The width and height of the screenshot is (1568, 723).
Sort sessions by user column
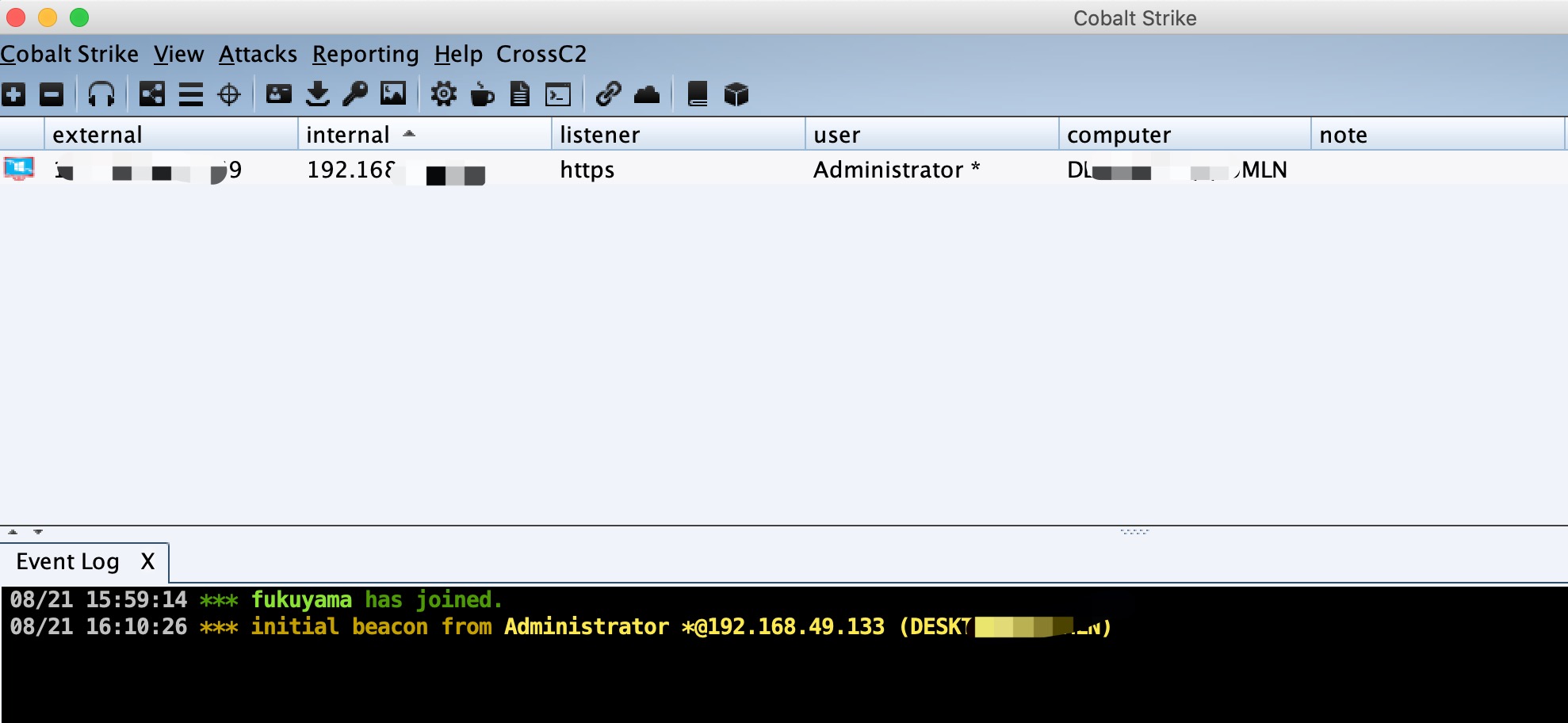pos(931,134)
